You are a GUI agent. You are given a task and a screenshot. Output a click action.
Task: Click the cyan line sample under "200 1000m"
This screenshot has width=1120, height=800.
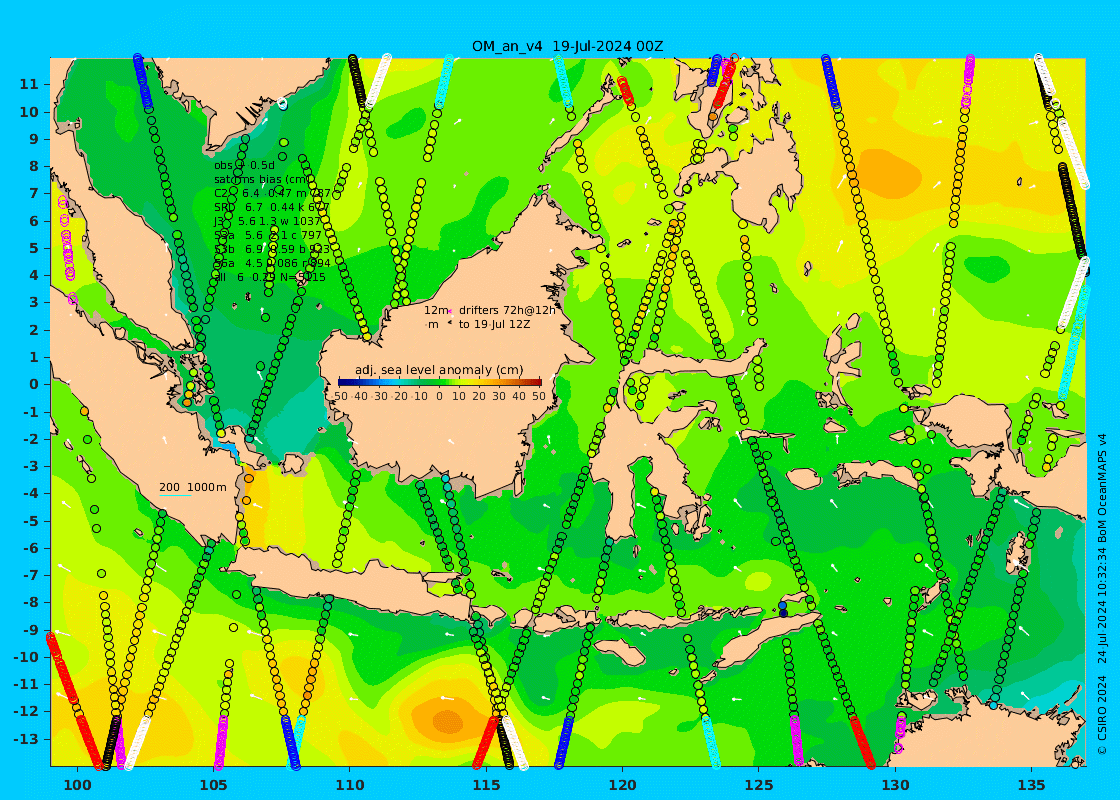[175, 495]
